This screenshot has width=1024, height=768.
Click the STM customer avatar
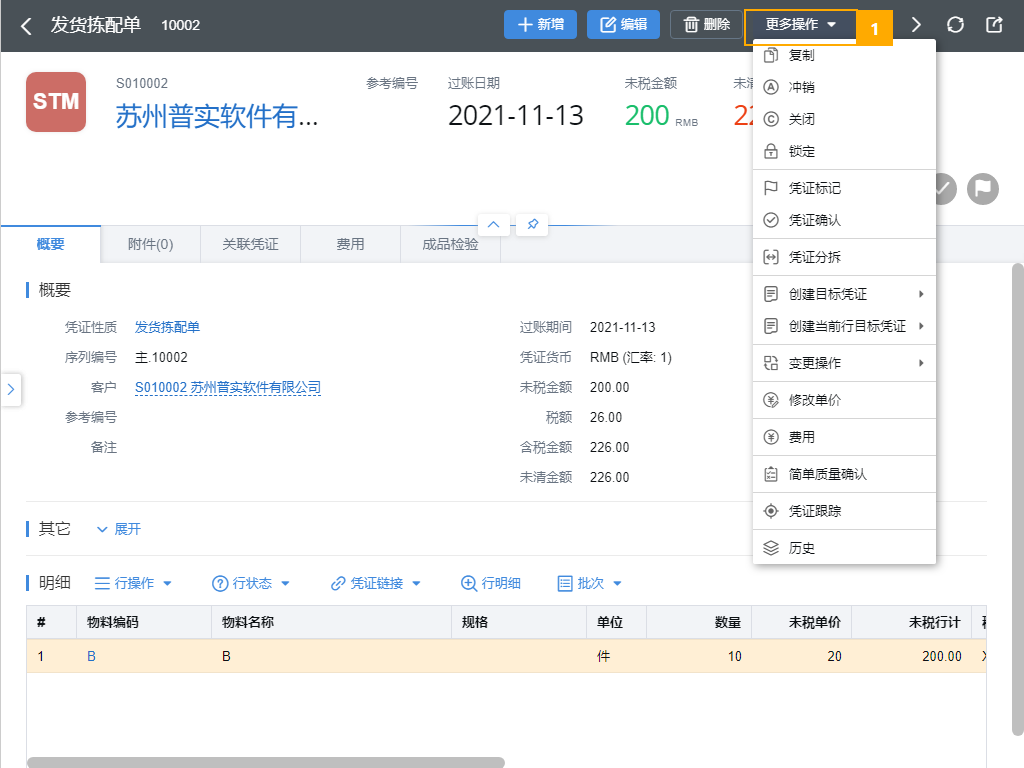[56, 102]
